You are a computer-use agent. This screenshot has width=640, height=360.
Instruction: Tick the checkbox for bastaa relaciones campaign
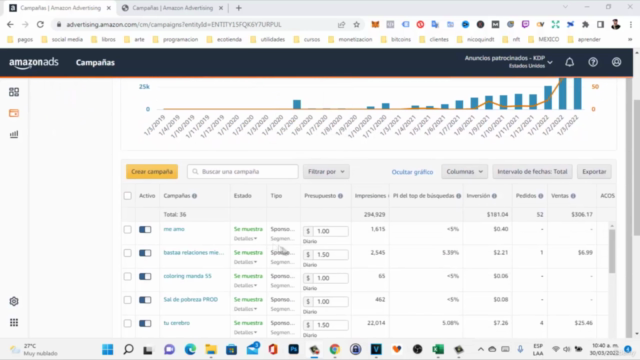[128, 253]
